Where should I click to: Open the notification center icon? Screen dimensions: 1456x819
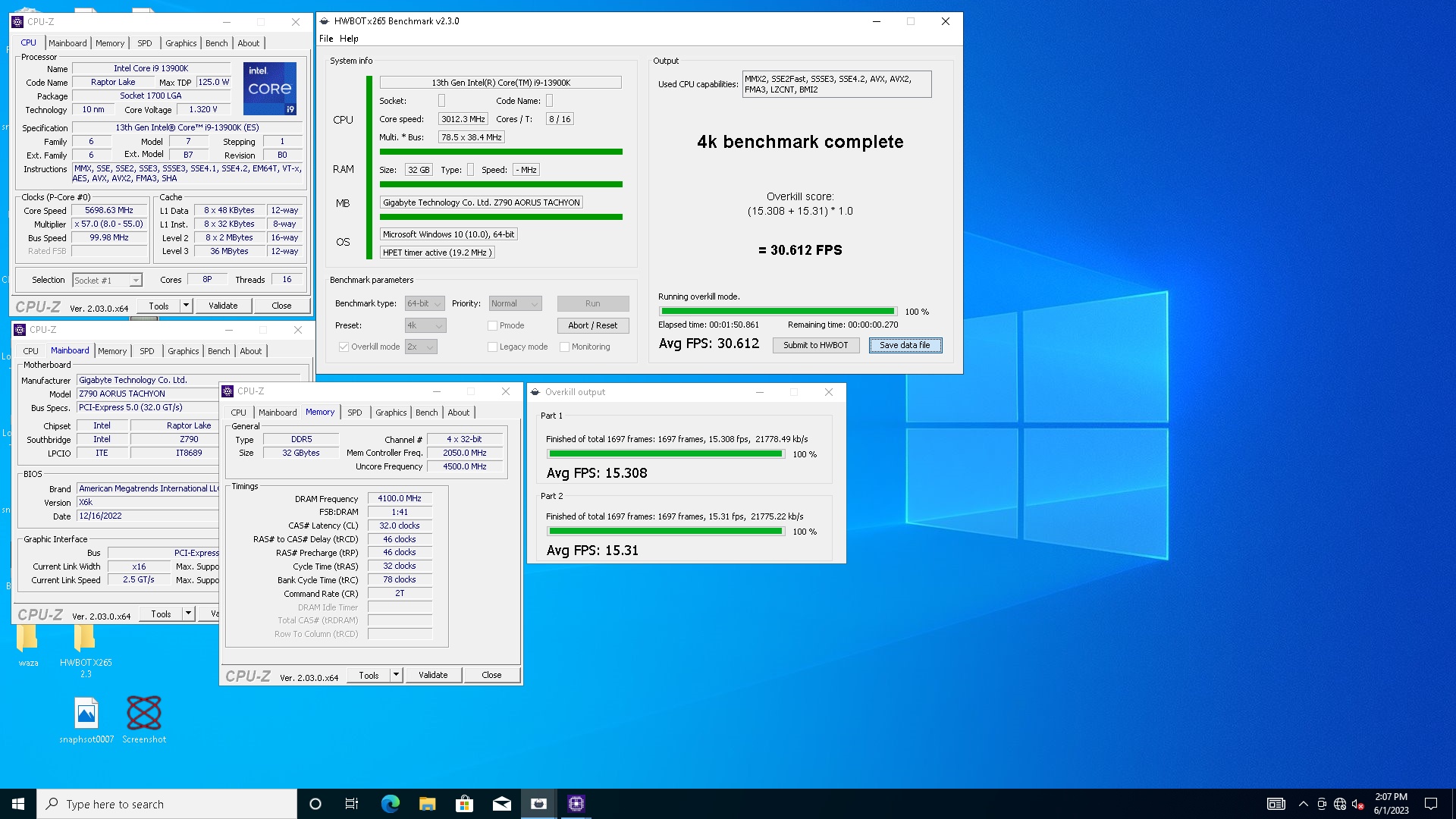click(x=1431, y=804)
